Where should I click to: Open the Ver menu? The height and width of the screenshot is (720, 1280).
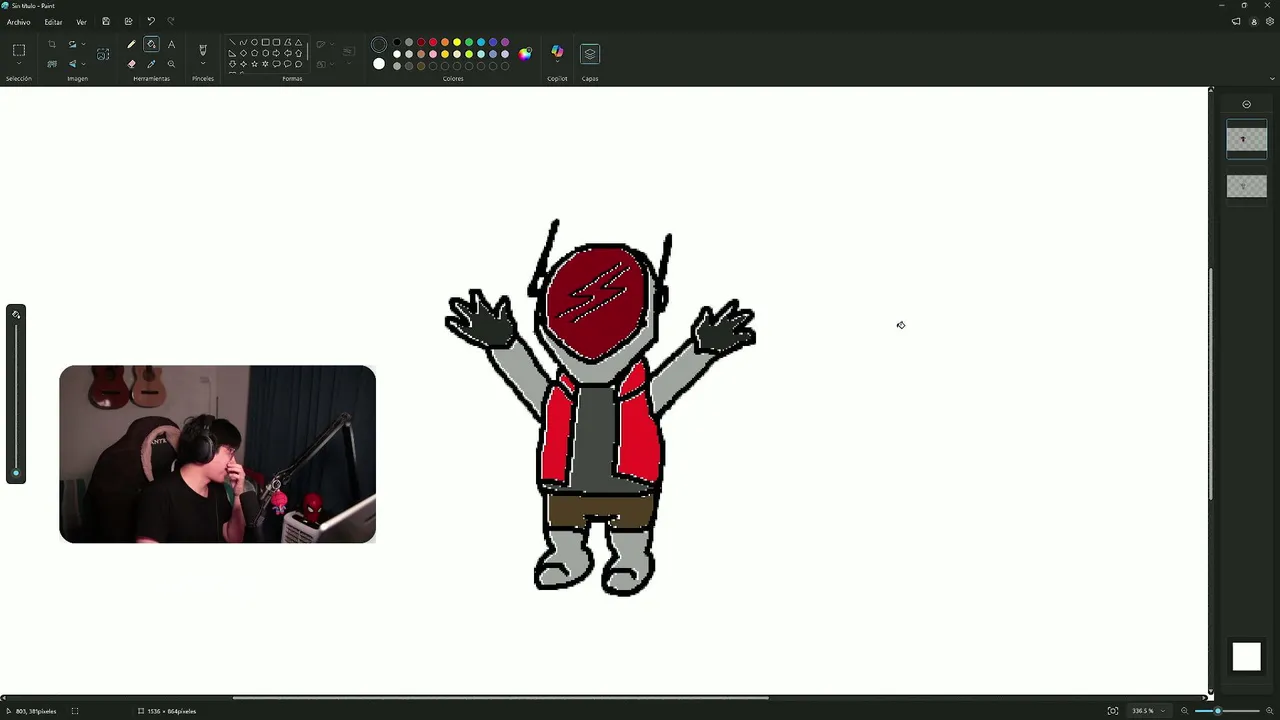[81, 22]
